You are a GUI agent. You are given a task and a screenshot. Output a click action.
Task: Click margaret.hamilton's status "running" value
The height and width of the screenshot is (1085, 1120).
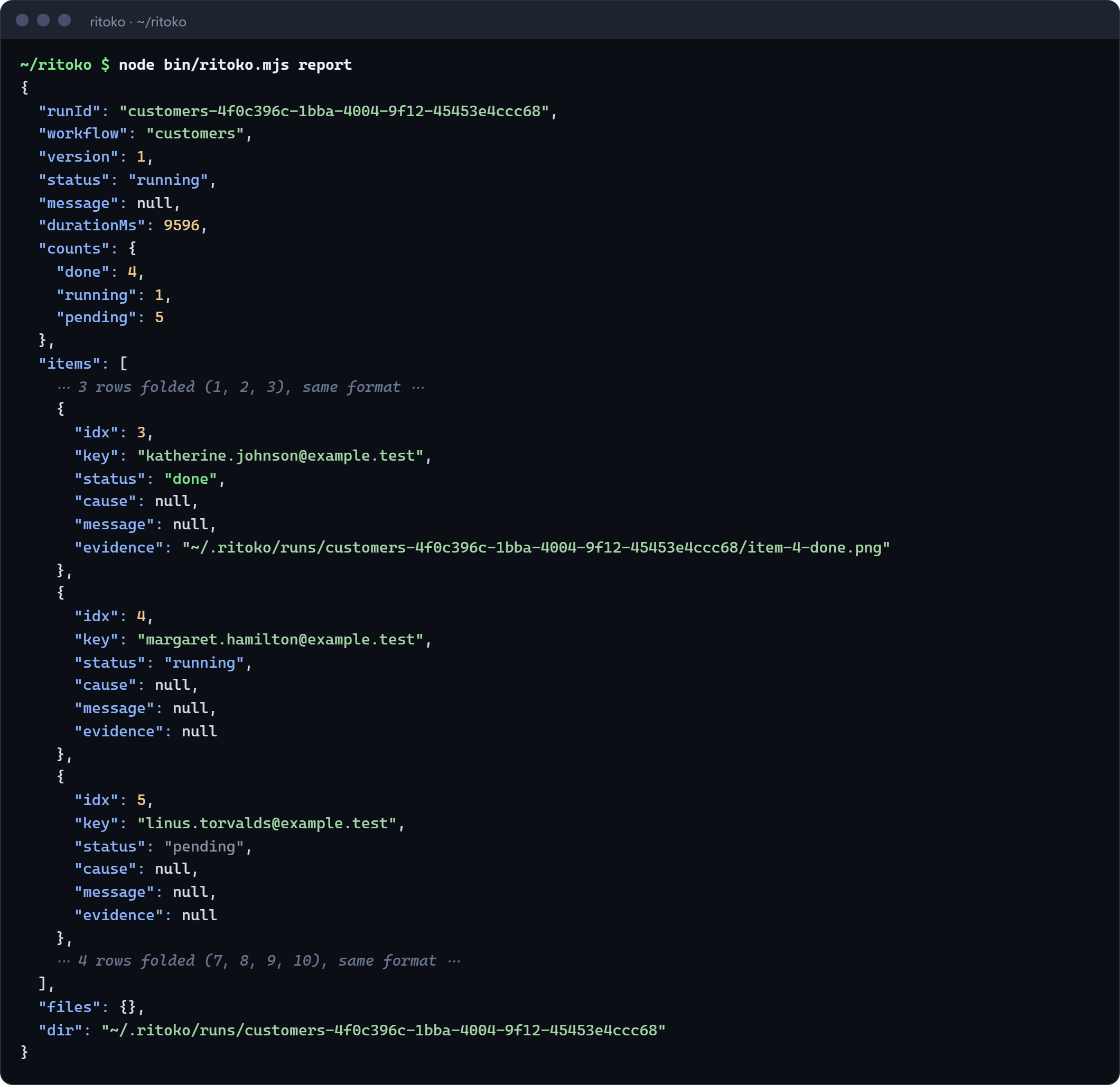click(204, 663)
